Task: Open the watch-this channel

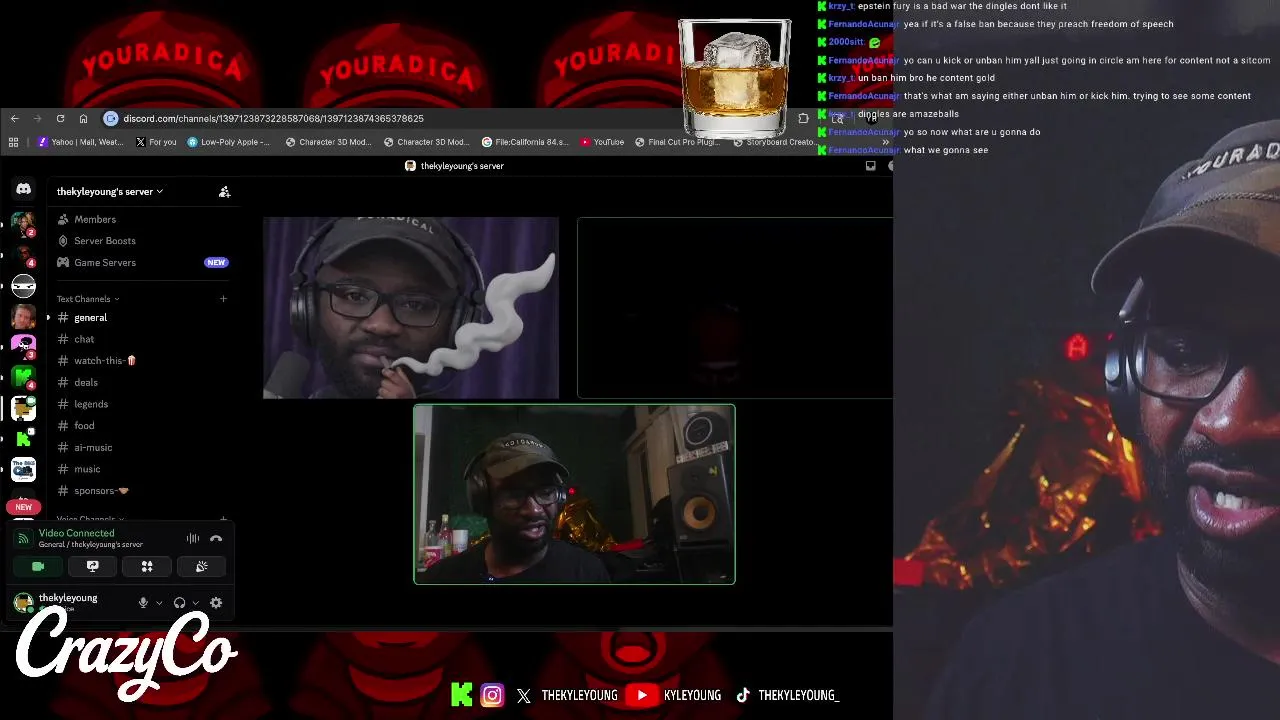Action: (x=104, y=361)
